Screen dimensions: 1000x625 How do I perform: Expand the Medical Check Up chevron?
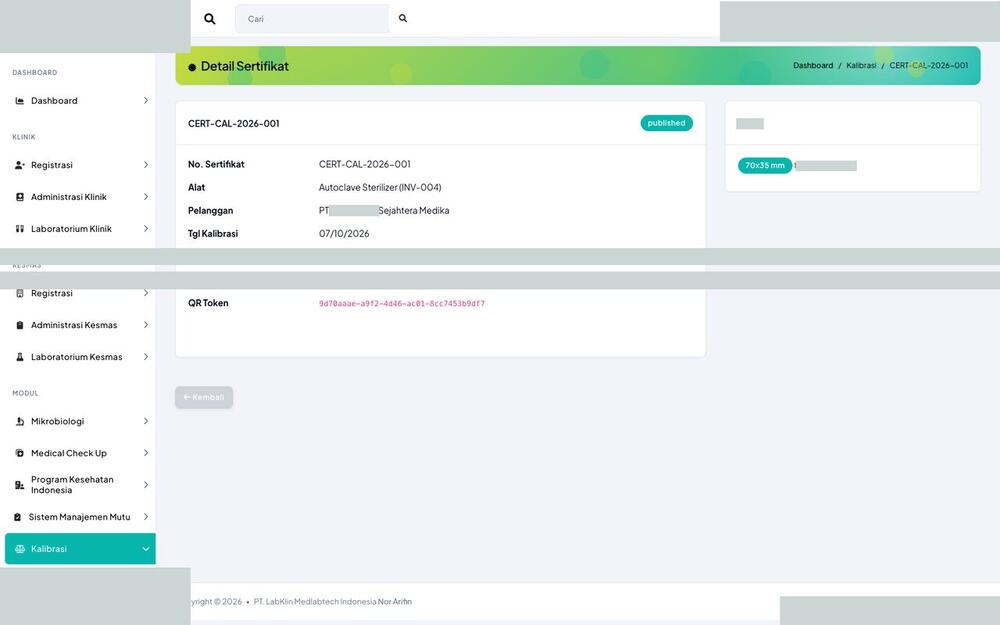click(145, 453)
